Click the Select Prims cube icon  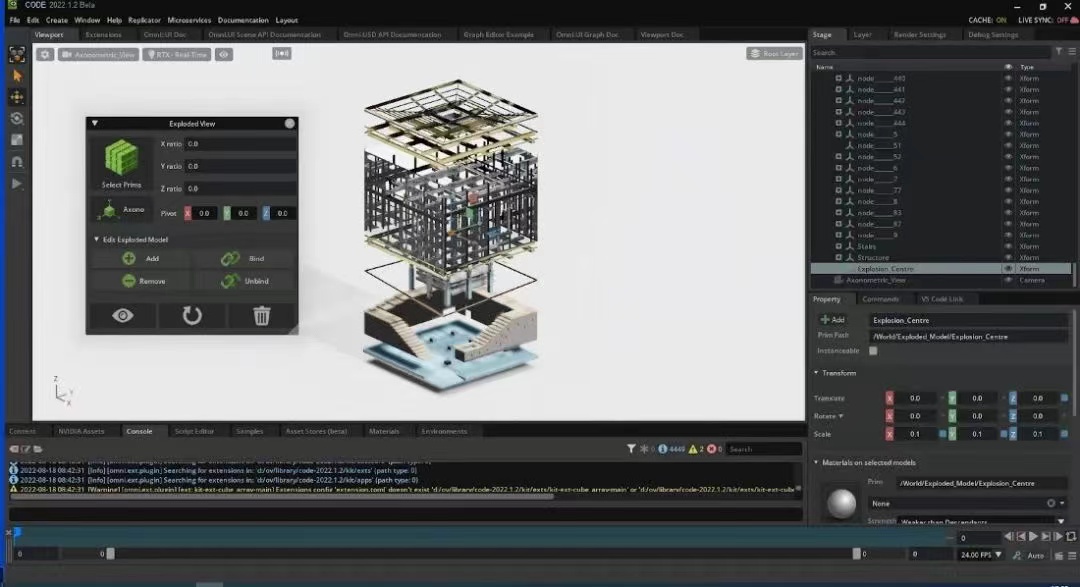pyautogui.click(x=121, y=159)
